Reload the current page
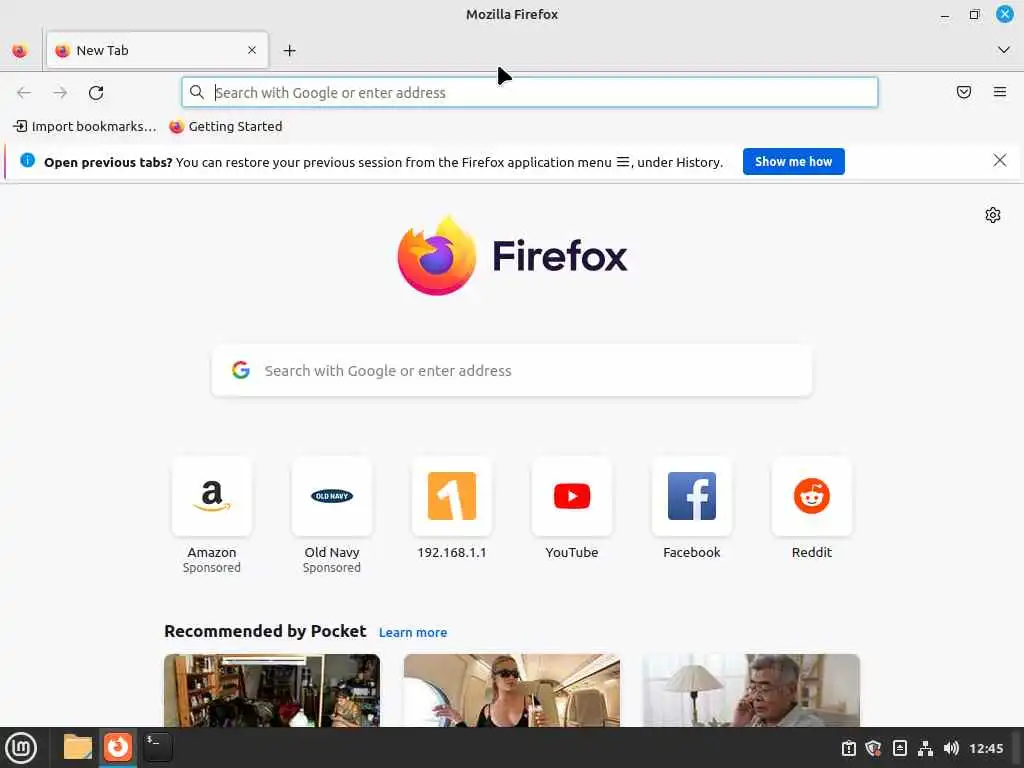This screenshot has width=1024, height=768. [96, 93]
